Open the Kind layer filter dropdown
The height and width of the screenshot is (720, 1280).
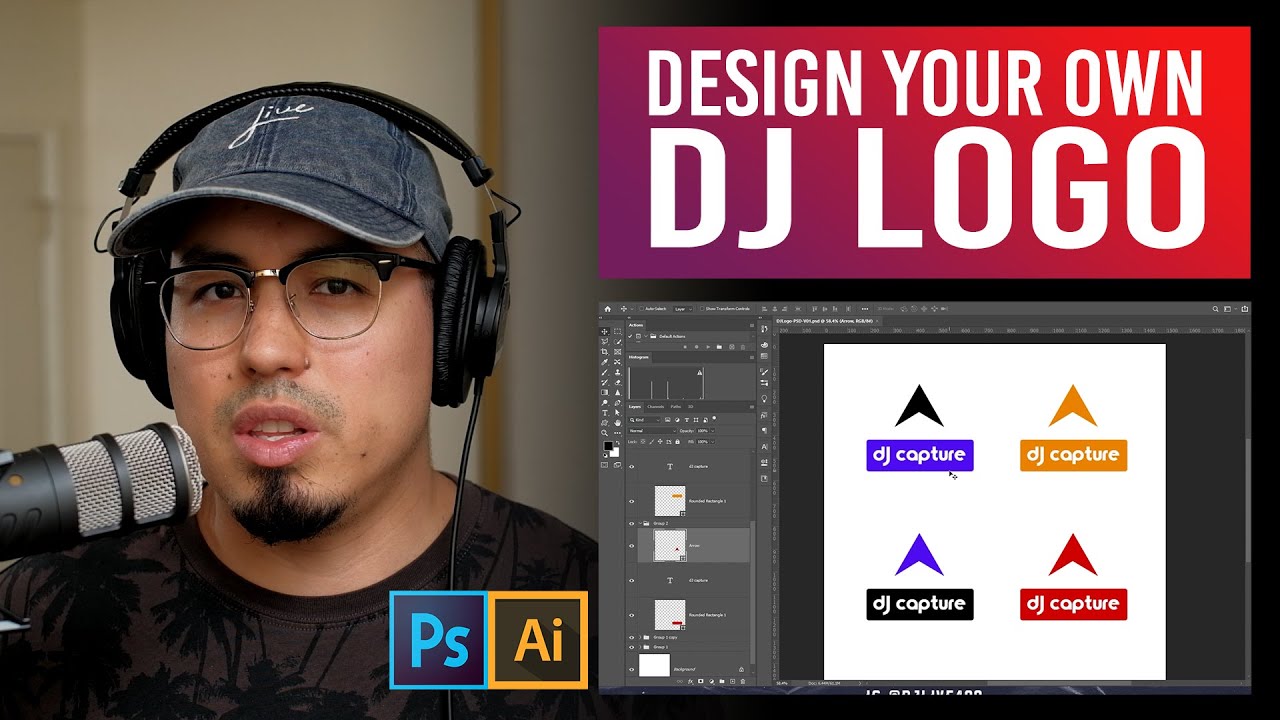(645, 420)
